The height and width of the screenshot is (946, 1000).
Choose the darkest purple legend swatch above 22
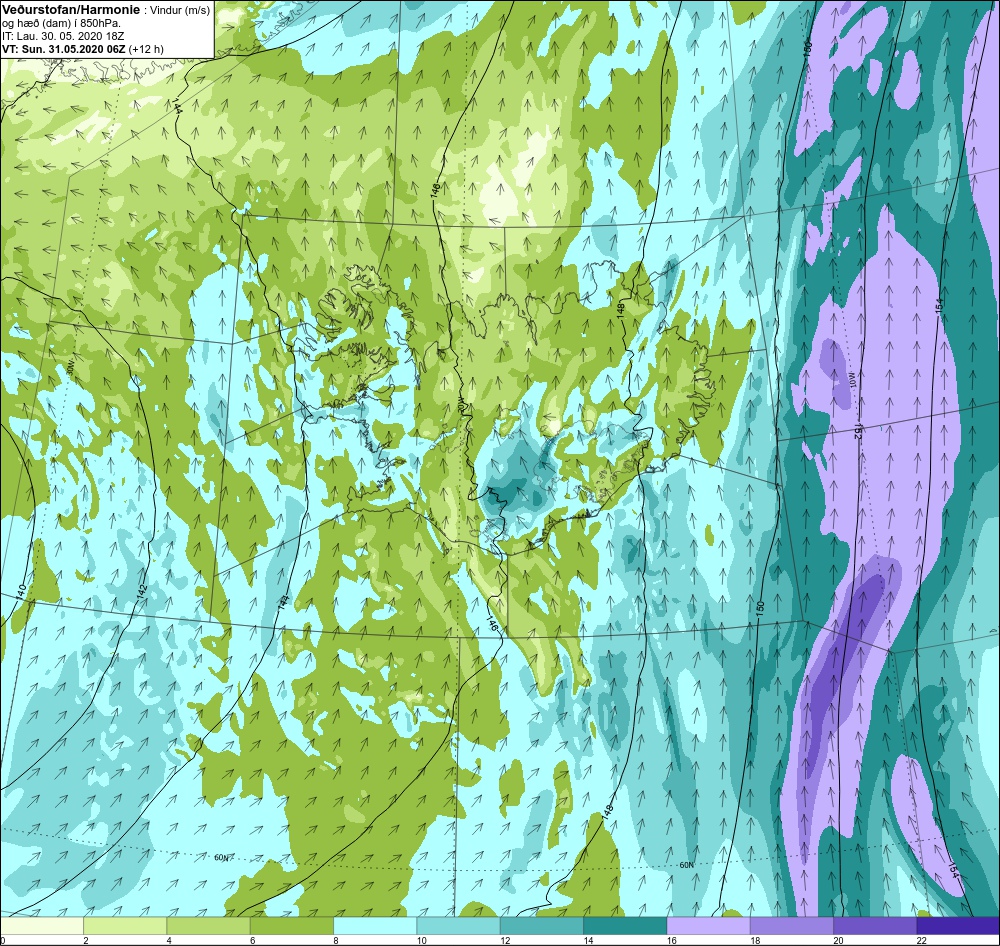pyautogui.click(x=958, y=925)
